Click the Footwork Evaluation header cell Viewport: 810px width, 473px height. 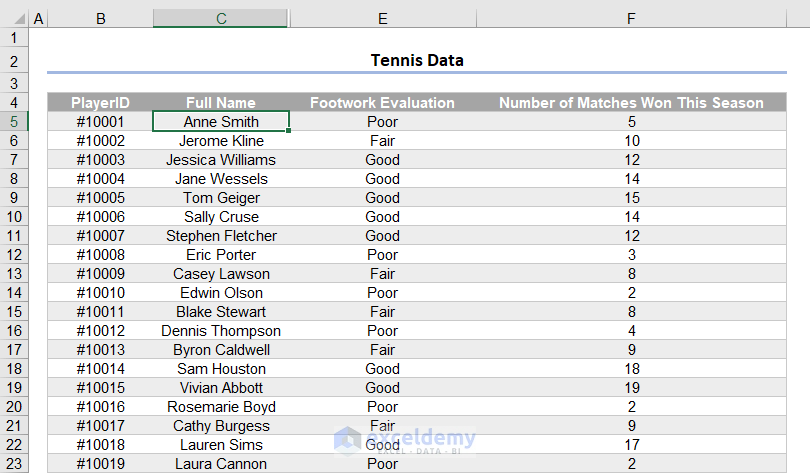[382, 103]
